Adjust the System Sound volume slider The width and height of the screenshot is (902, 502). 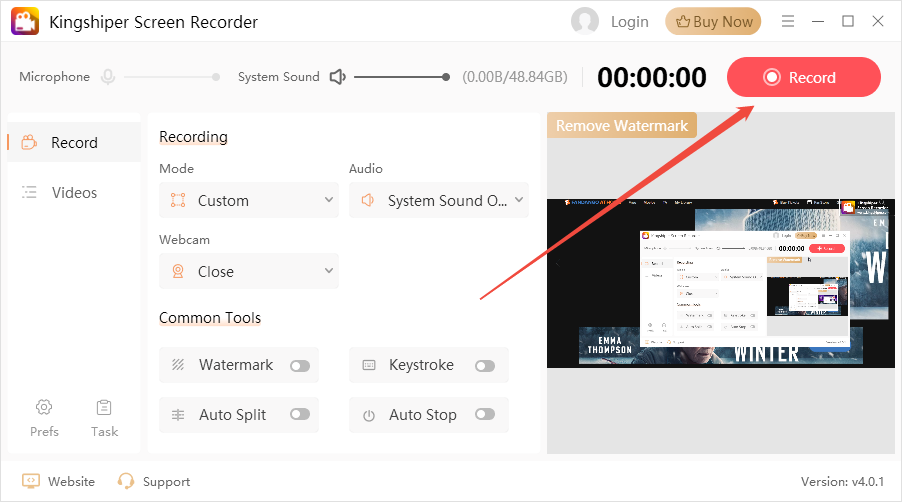coord(402,77)
